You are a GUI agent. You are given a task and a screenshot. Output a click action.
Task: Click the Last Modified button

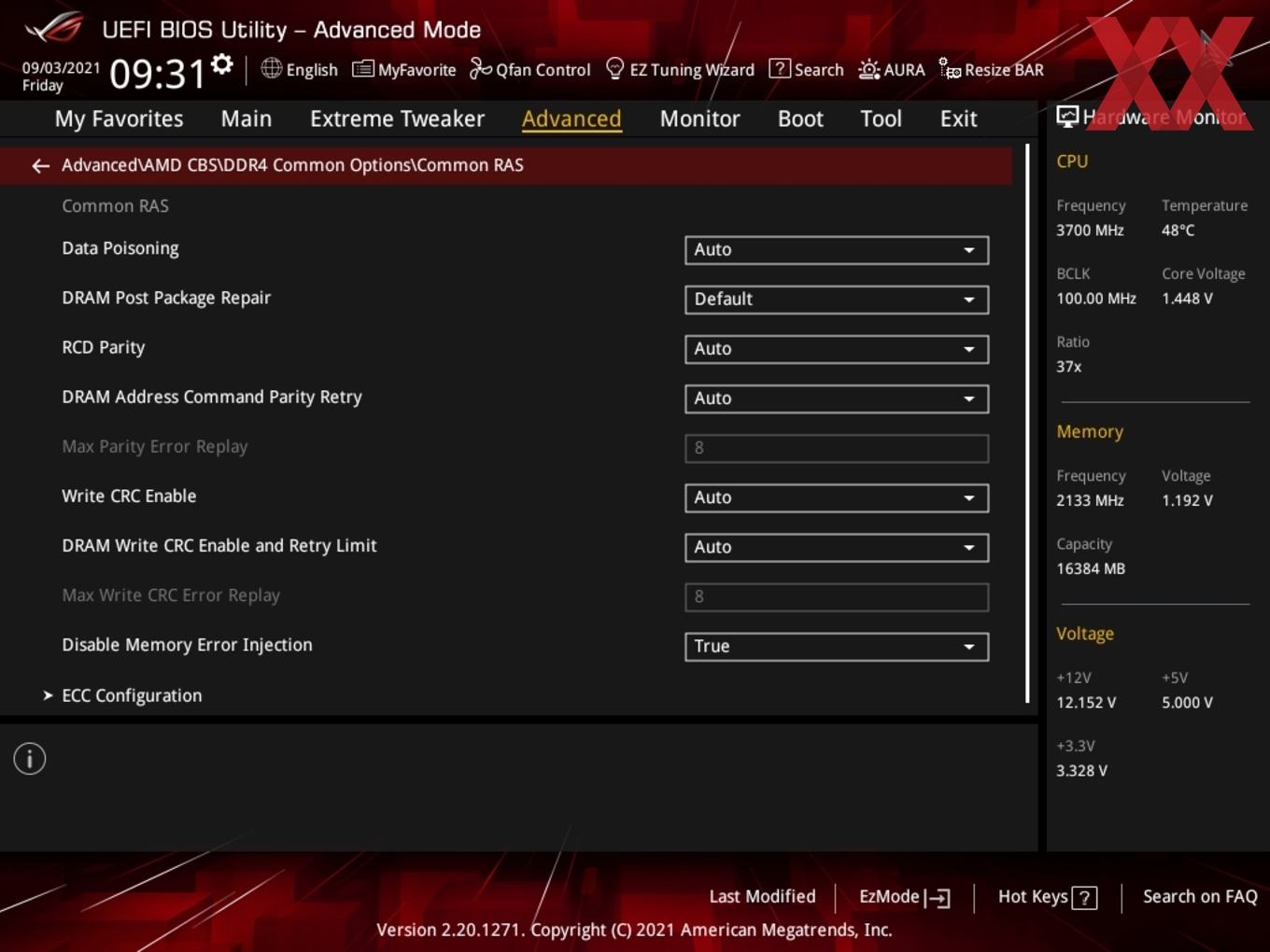point(762,897)
